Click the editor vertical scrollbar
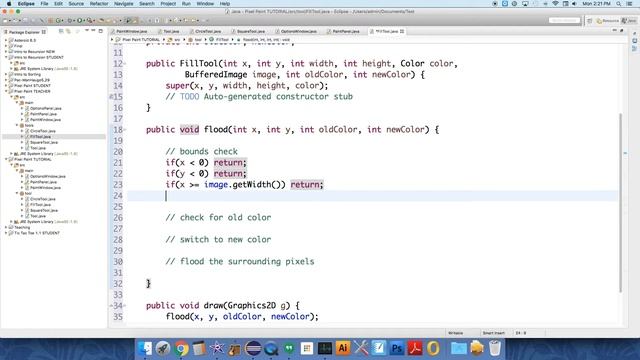Viewport: 640px width, 360px height. point(621,202)
